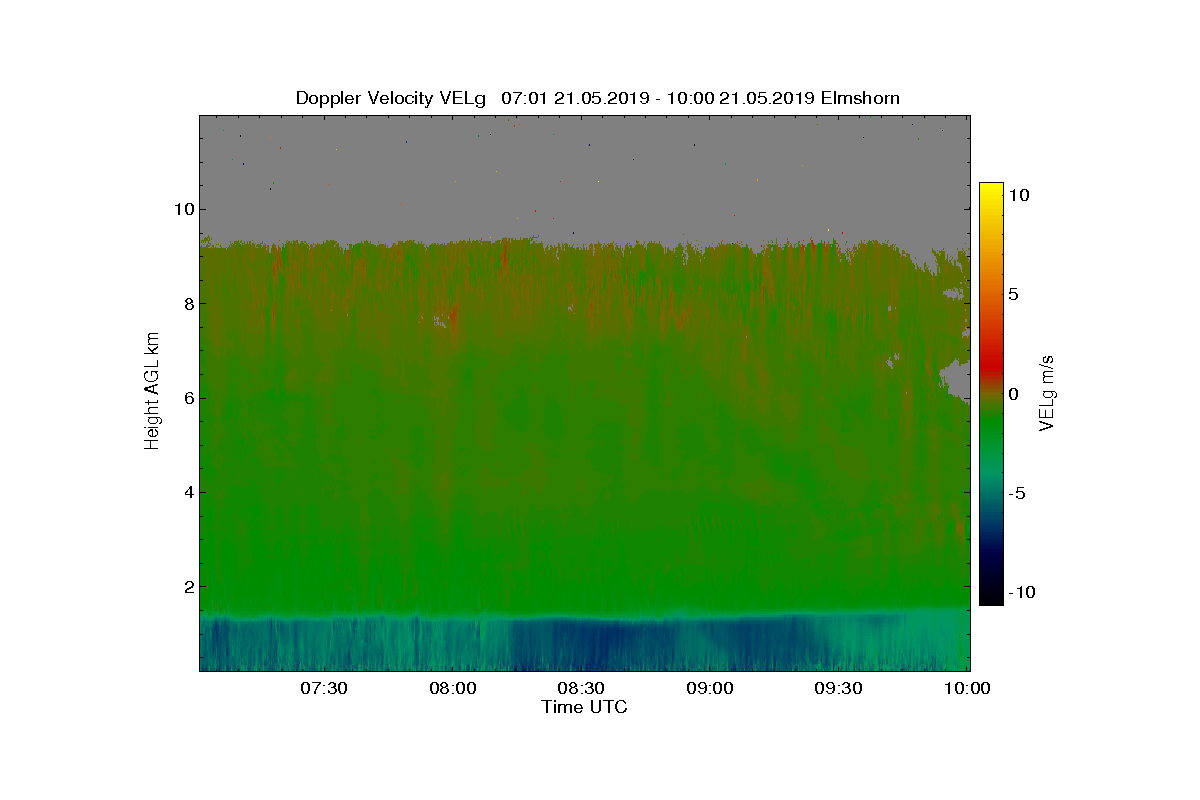Click the dark blue layer at 08:30

(x=581, y=643)
